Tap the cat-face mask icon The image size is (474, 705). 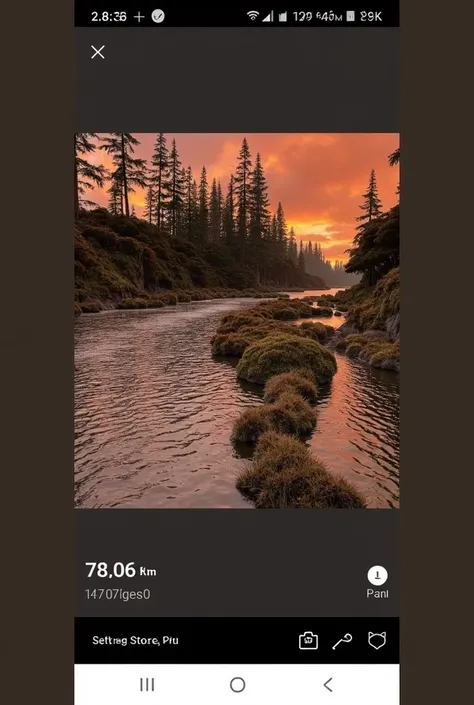[x=377, y=640]
